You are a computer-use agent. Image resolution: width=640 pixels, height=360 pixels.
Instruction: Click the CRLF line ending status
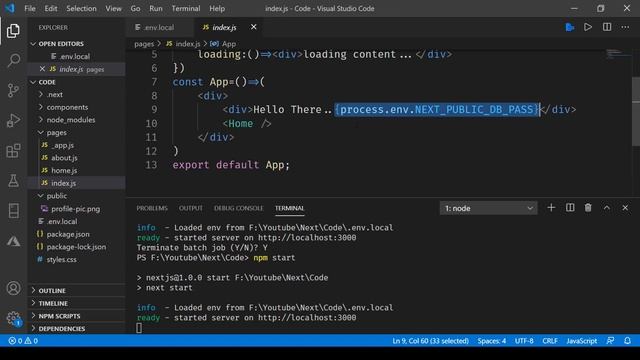pos(550,341)
